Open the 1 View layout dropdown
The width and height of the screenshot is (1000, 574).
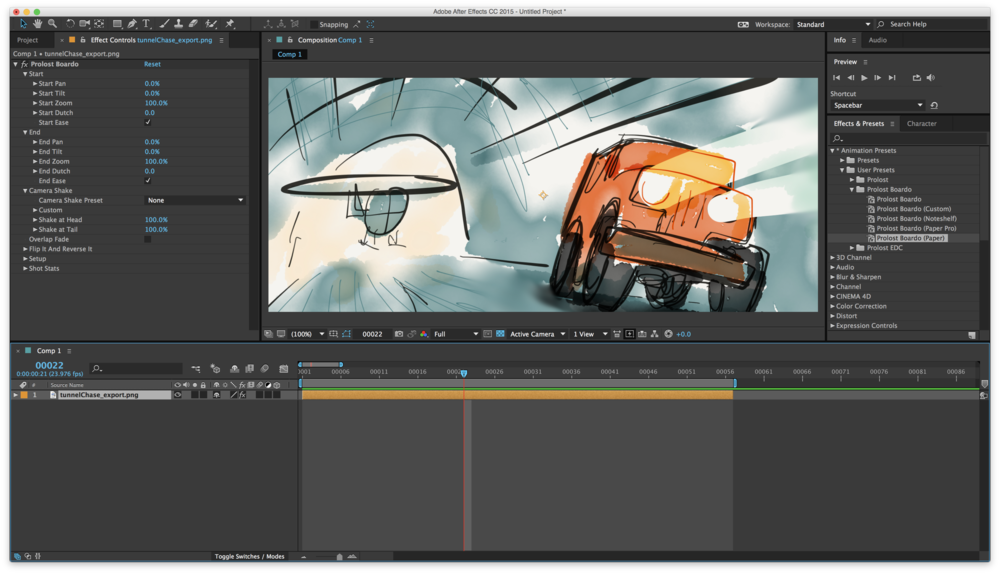[590, 334]
